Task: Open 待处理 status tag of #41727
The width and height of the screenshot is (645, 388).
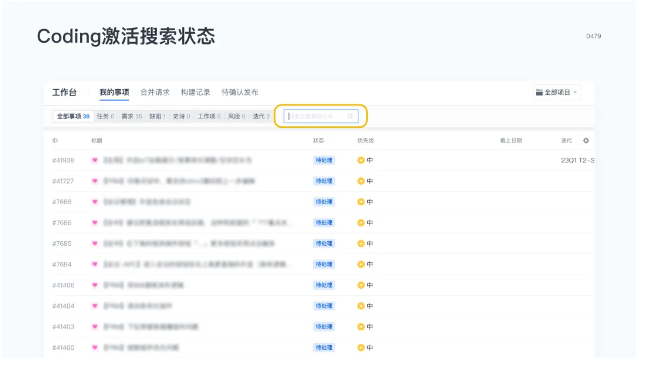Action: 324,181
